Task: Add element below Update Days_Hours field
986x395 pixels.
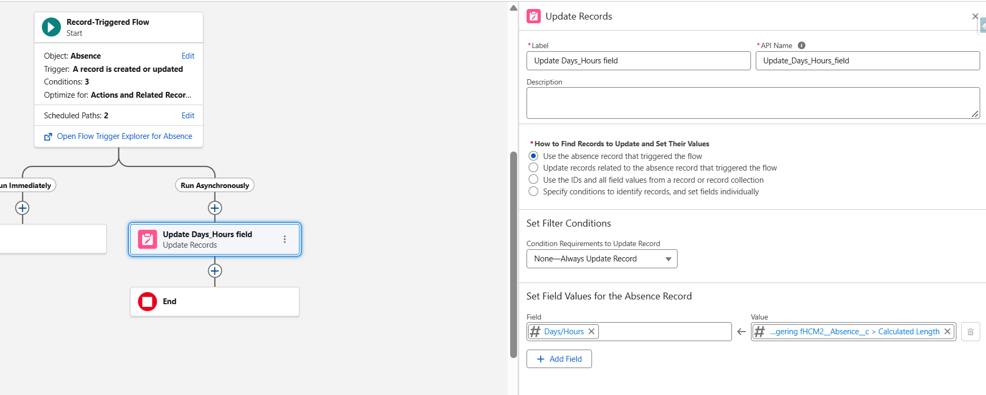Action: [x=215, y=270]
